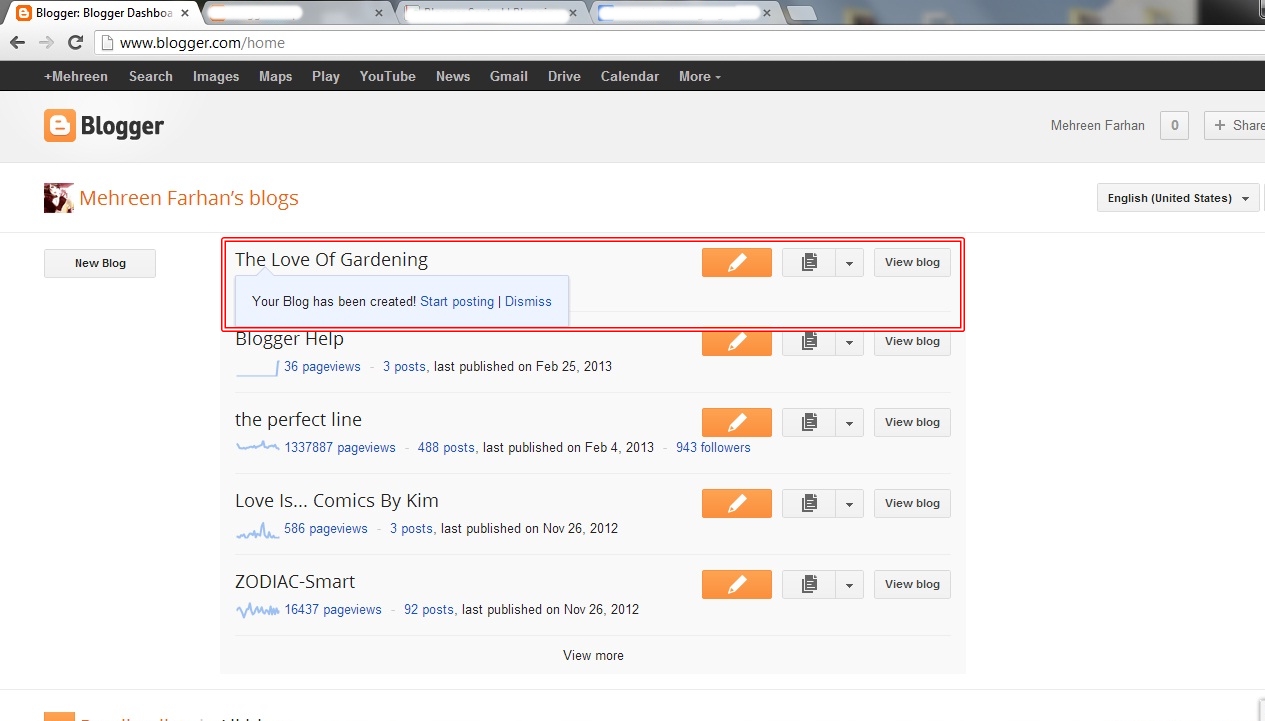Open the English (United States) language dropdown
Image resolution: width=1265 pixels, height=721 pixels.
point(1178,198)
